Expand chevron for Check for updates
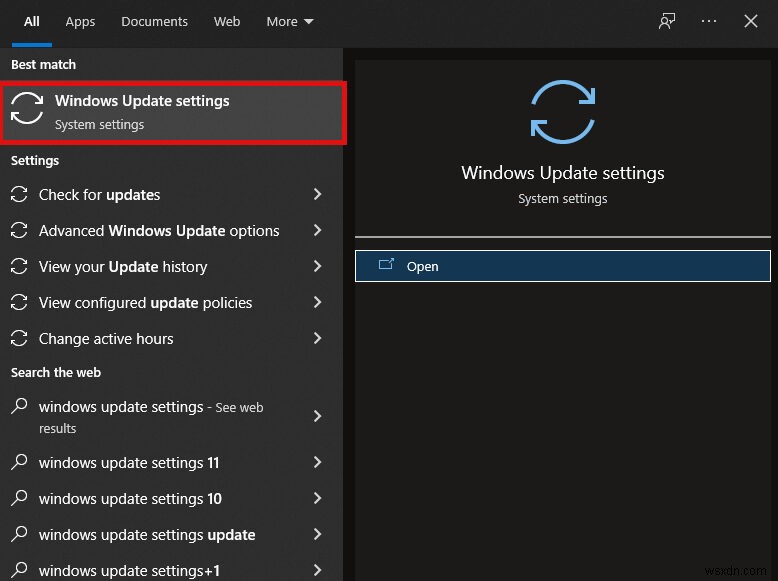778x581 pixels. coord(318,194)
